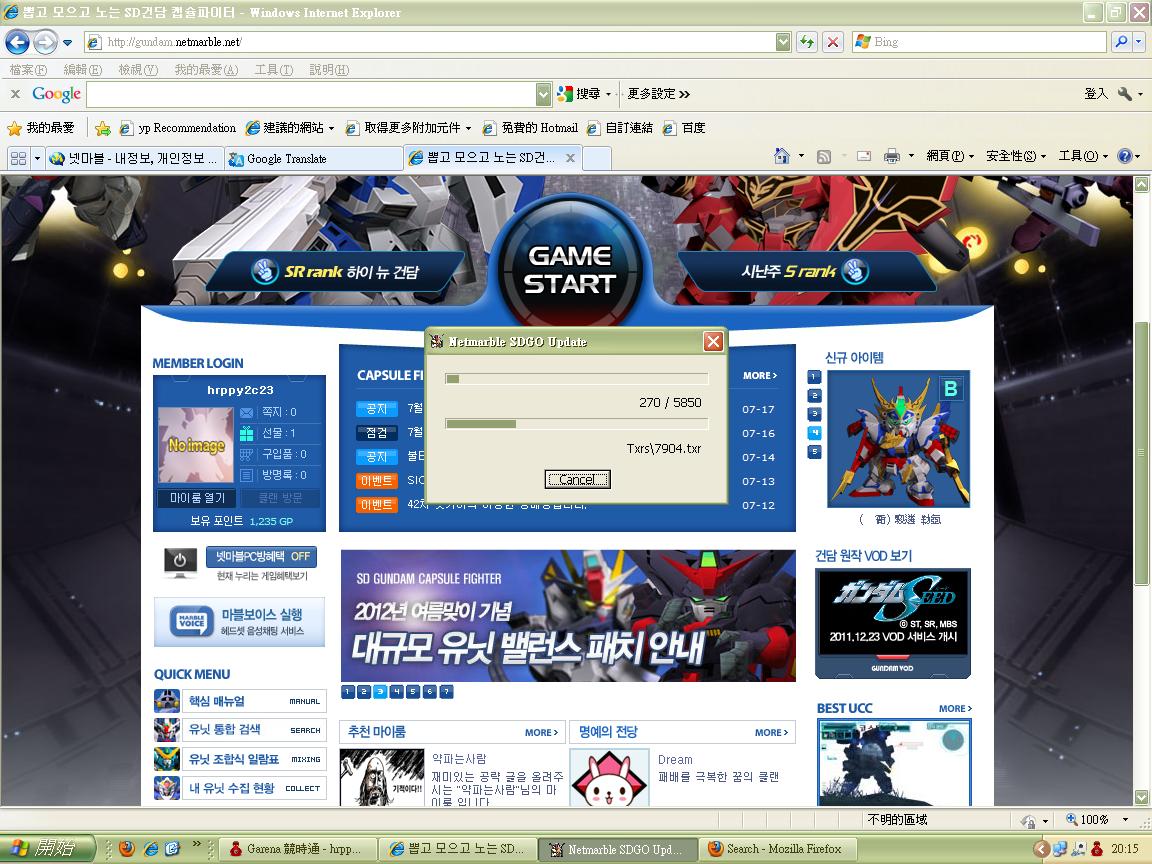Open the 說明(H) menu
The width and height of the screenshot is (1152, 864).
coord(329,70)
